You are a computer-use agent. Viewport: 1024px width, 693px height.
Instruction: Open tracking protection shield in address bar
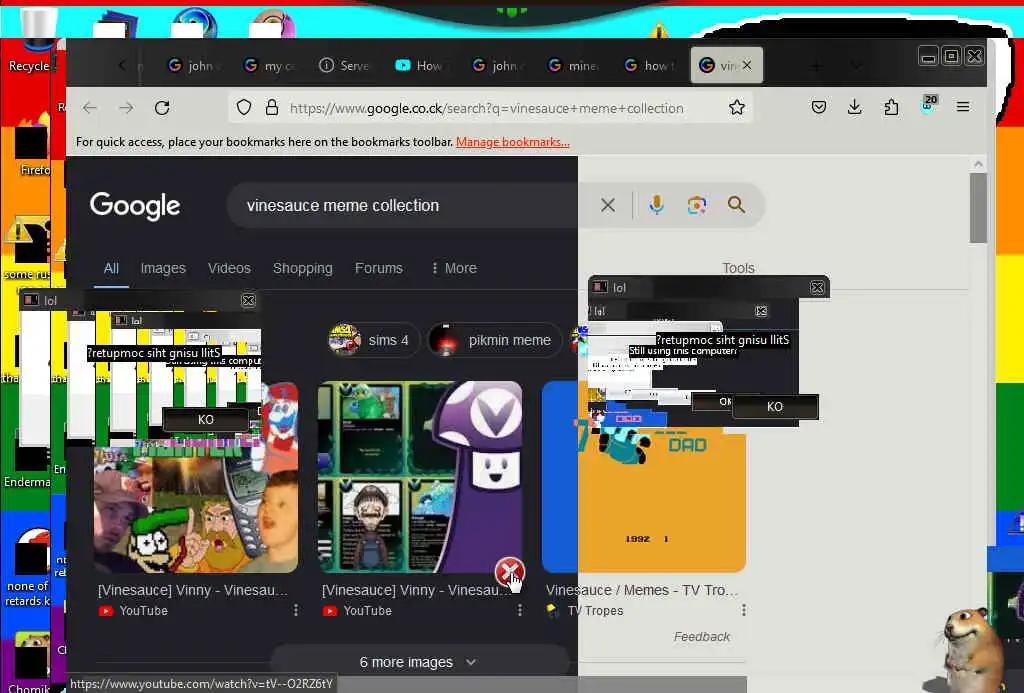(244, 108)
